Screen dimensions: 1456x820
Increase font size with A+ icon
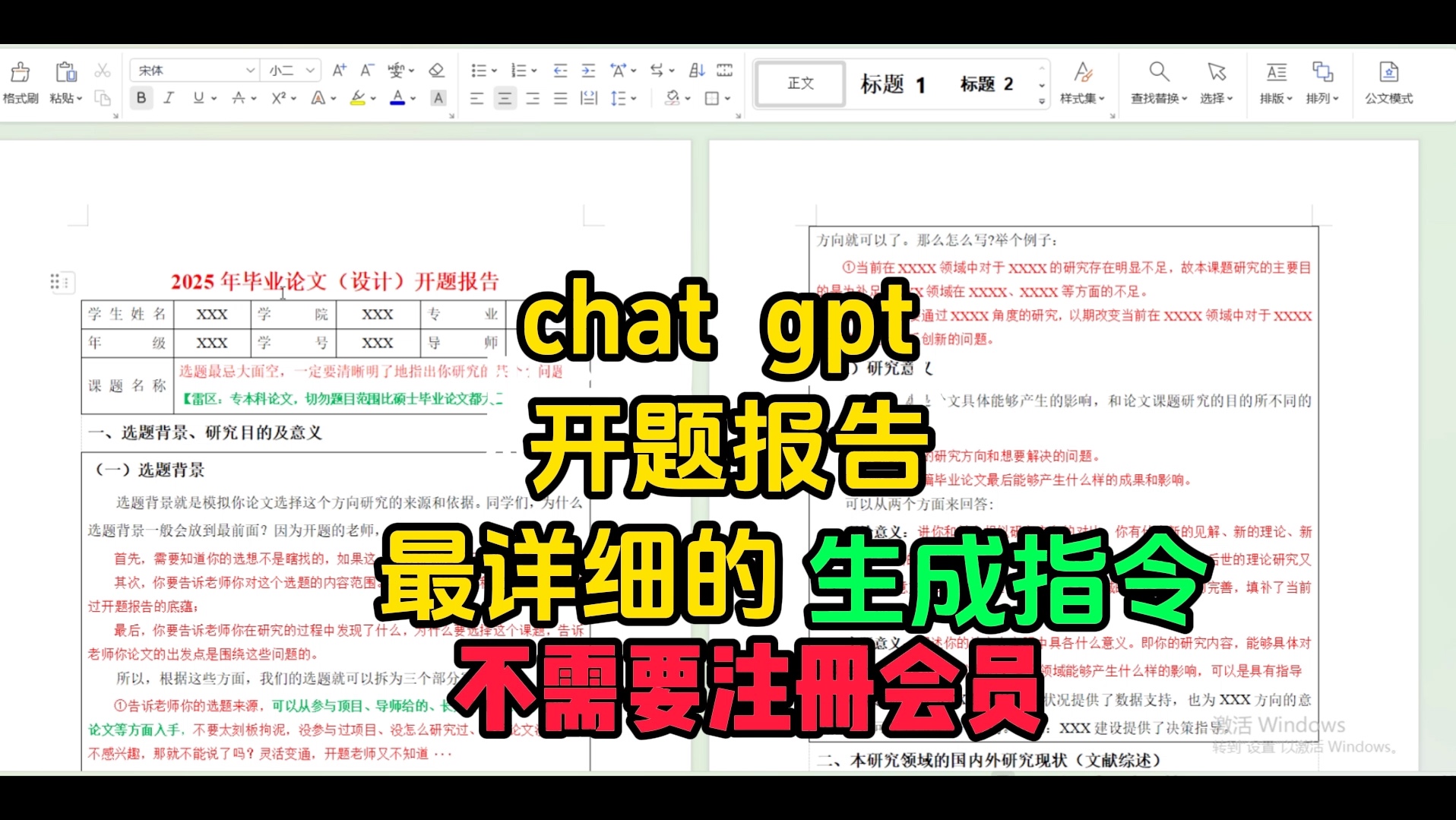[x=340, y=71]
